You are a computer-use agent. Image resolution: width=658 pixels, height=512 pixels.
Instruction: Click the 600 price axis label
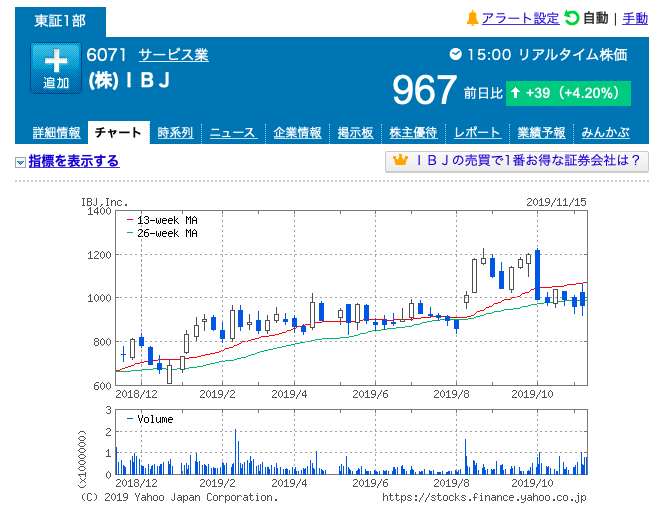click(102, 385)
